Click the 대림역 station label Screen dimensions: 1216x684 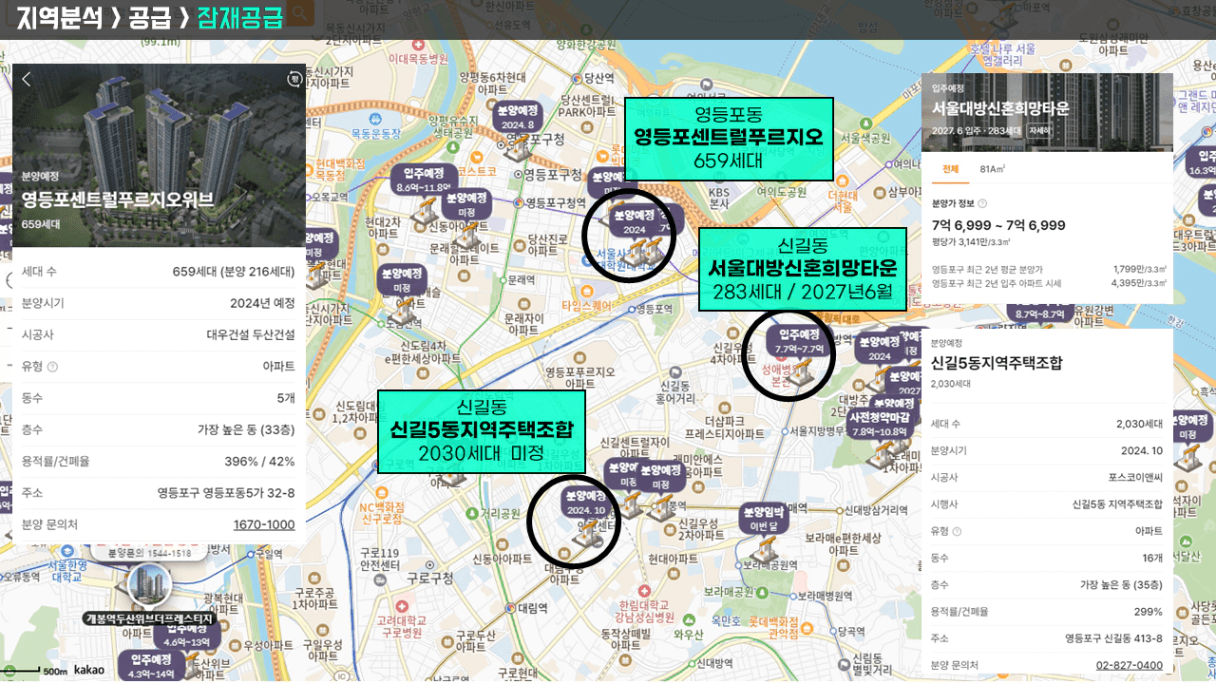pyautogui.click(x=532, y=607)
